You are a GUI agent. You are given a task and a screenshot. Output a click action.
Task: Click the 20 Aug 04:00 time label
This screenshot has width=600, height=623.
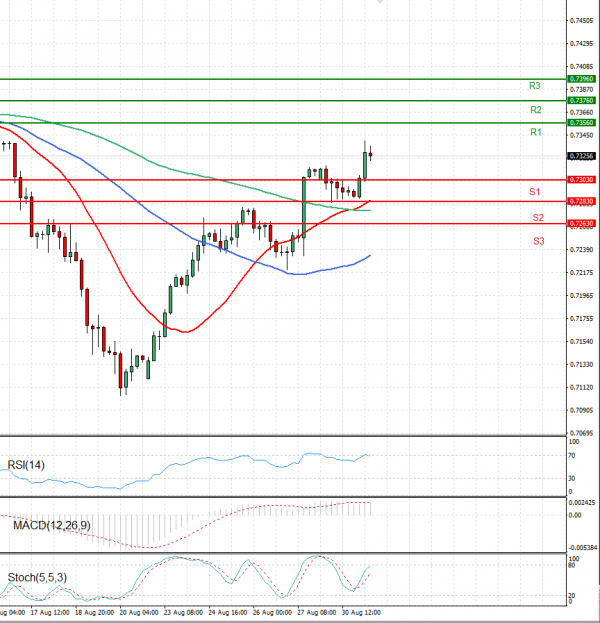click(x=139, y=613)
